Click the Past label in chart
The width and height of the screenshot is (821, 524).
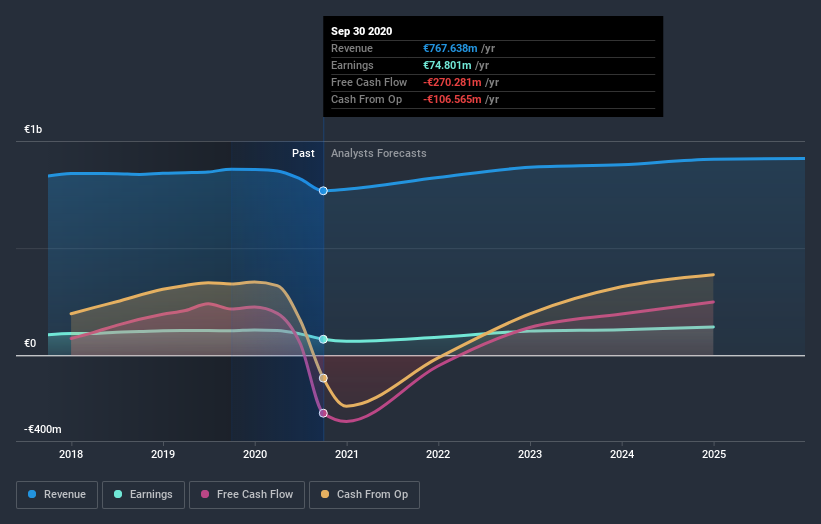(x=303, y=153)
